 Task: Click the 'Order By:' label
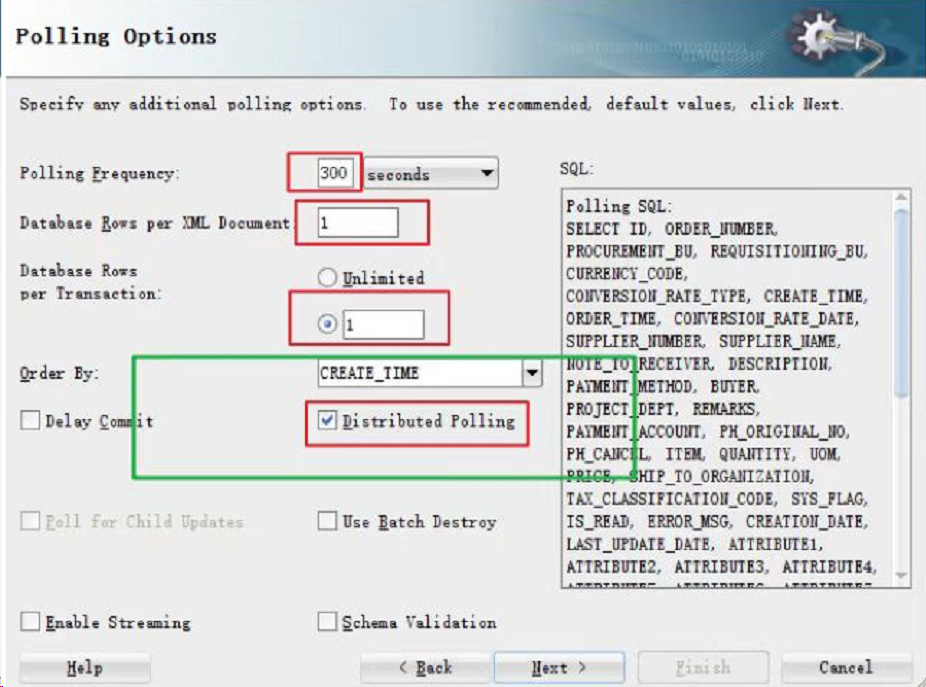[59, 373]
